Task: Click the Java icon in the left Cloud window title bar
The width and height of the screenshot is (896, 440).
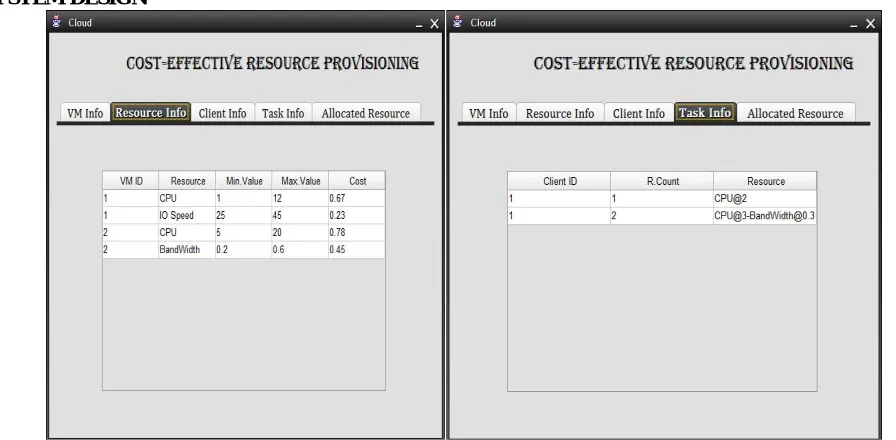Action: coord(56,22)
